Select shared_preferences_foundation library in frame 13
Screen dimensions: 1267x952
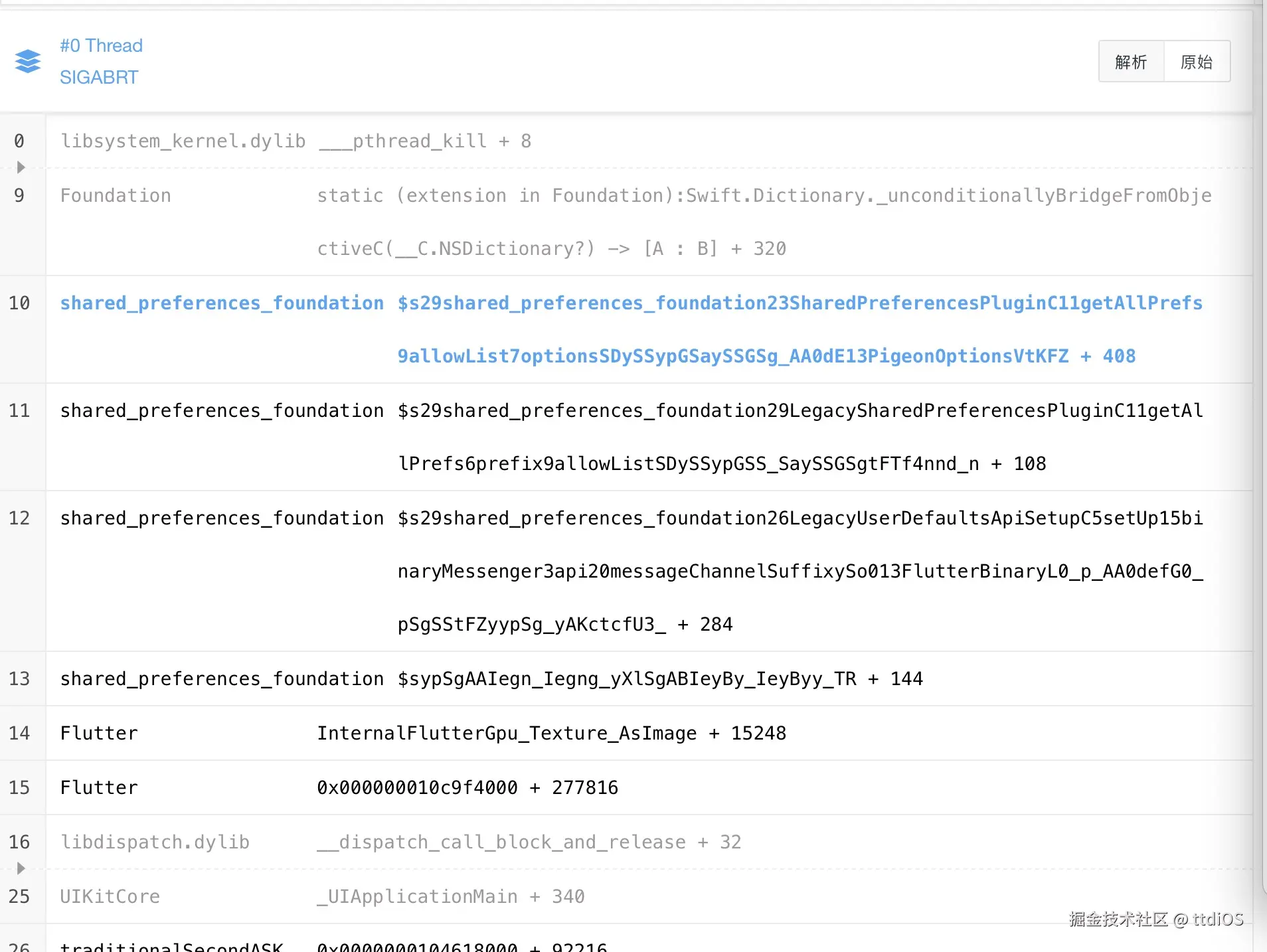pos(222,678)
